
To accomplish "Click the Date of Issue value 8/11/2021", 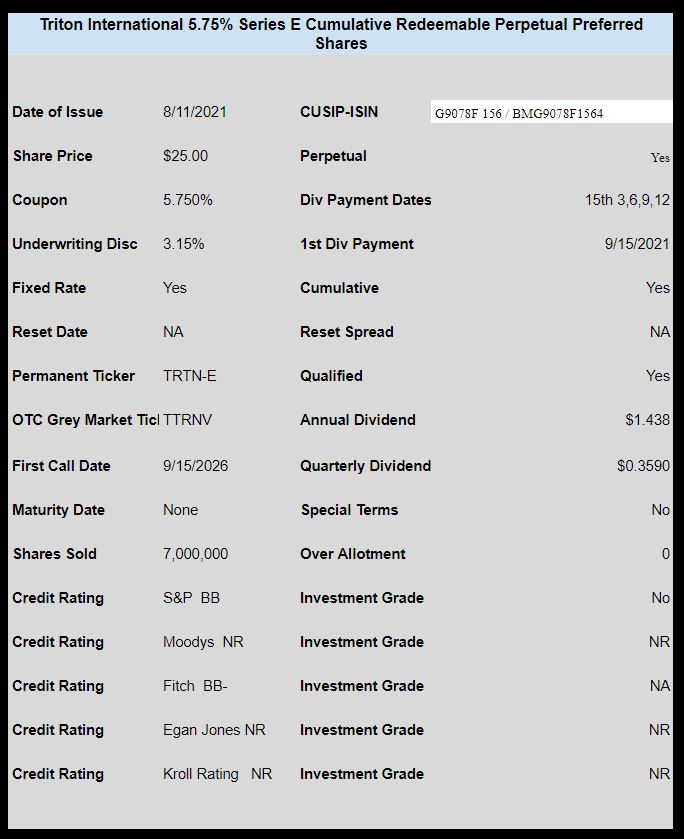I will pos(195,112).
